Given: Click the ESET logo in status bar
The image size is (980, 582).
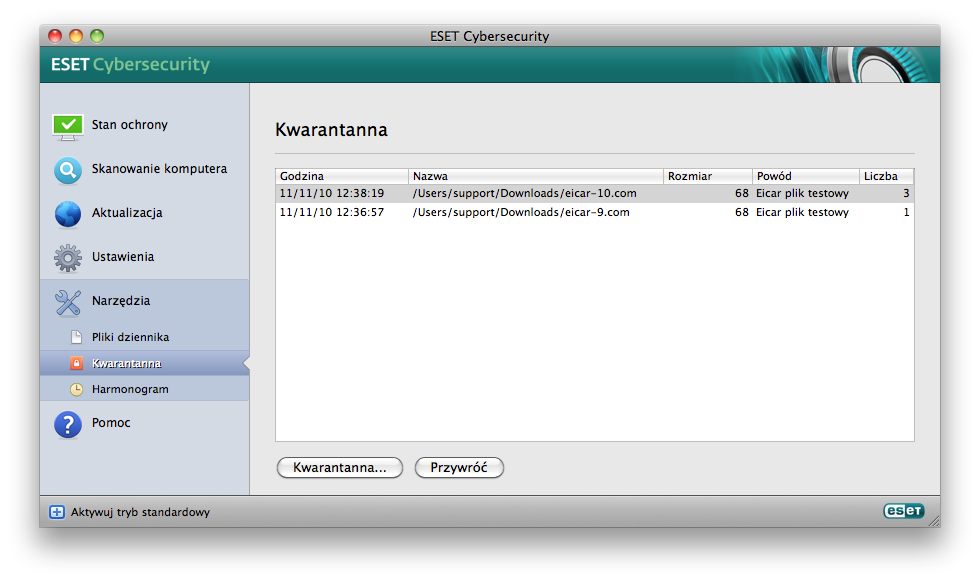Looking at the screenshot, I should coord(903,511).
